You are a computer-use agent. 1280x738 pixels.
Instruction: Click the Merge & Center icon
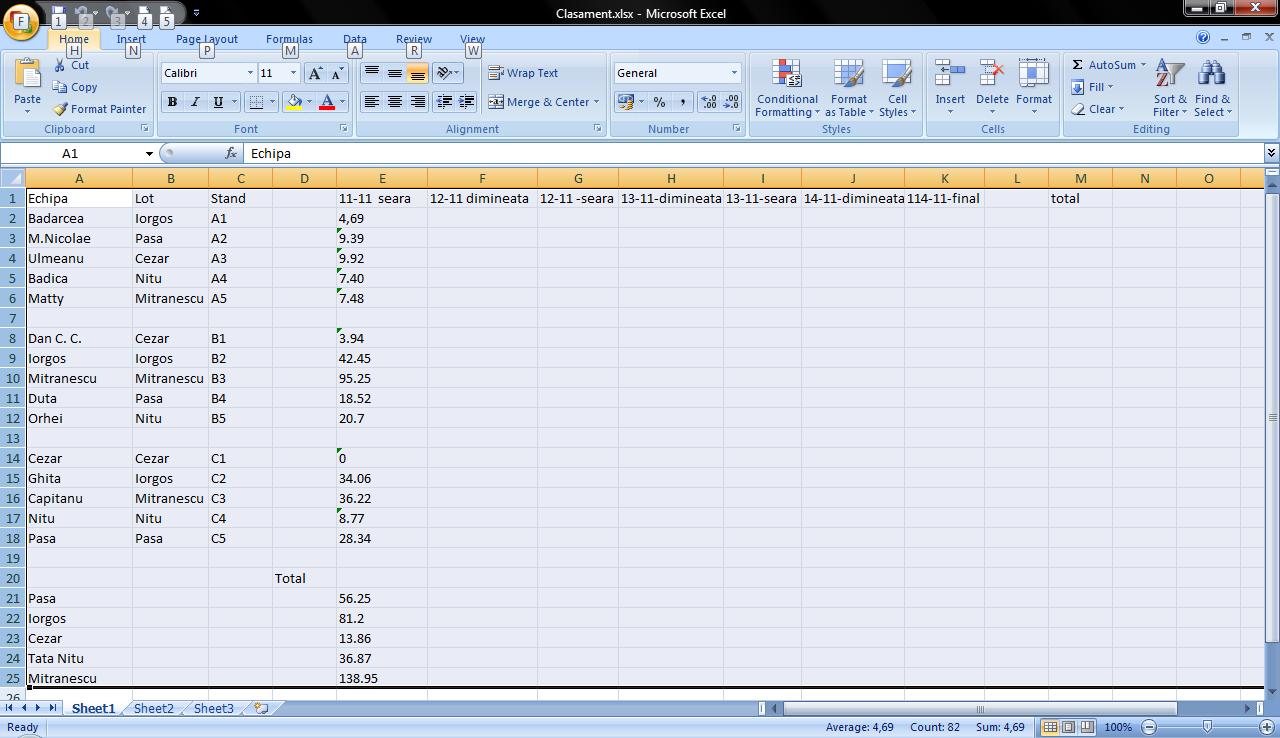coord(496,102)
